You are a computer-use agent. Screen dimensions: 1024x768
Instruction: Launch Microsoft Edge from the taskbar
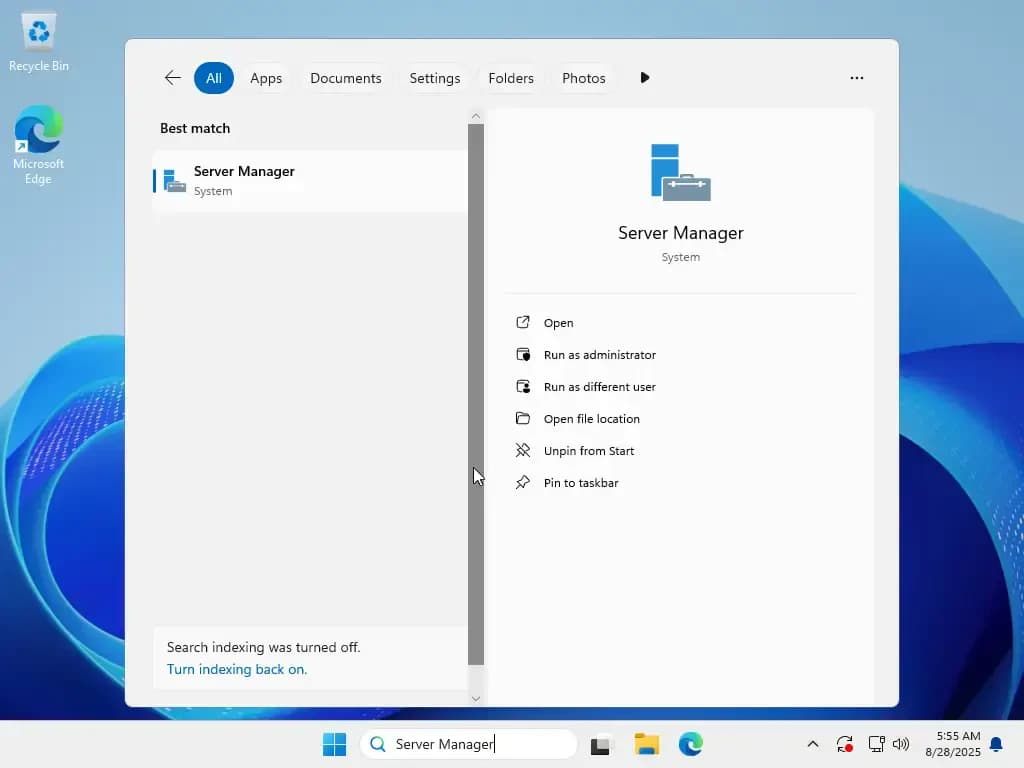click(x=690, y=744)
